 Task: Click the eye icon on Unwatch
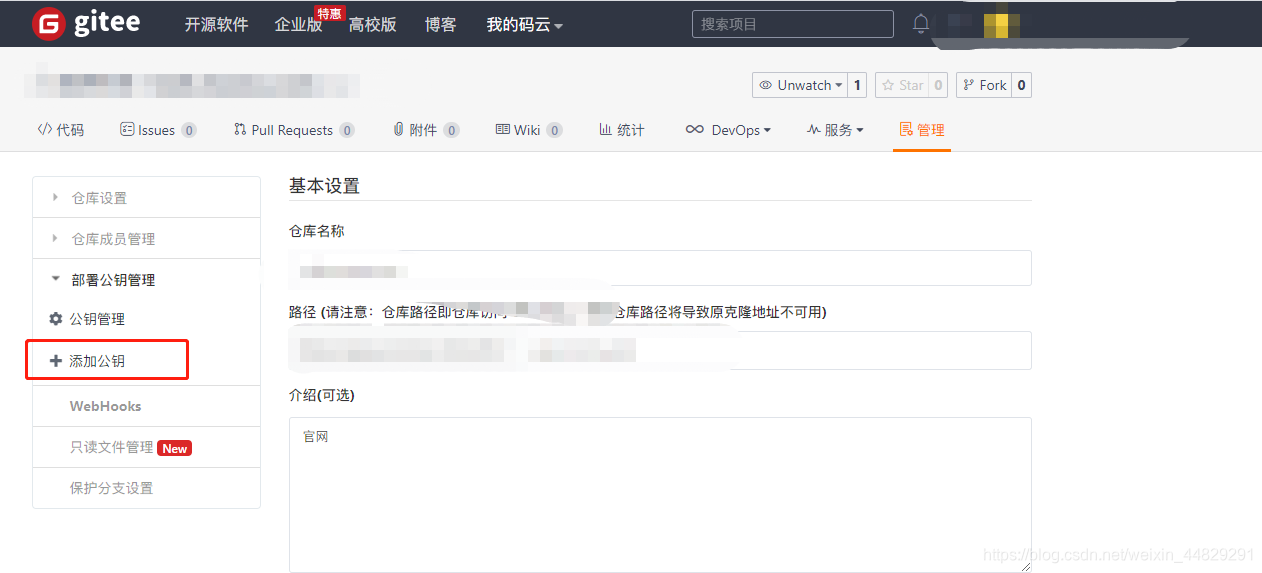click(766, 85)
